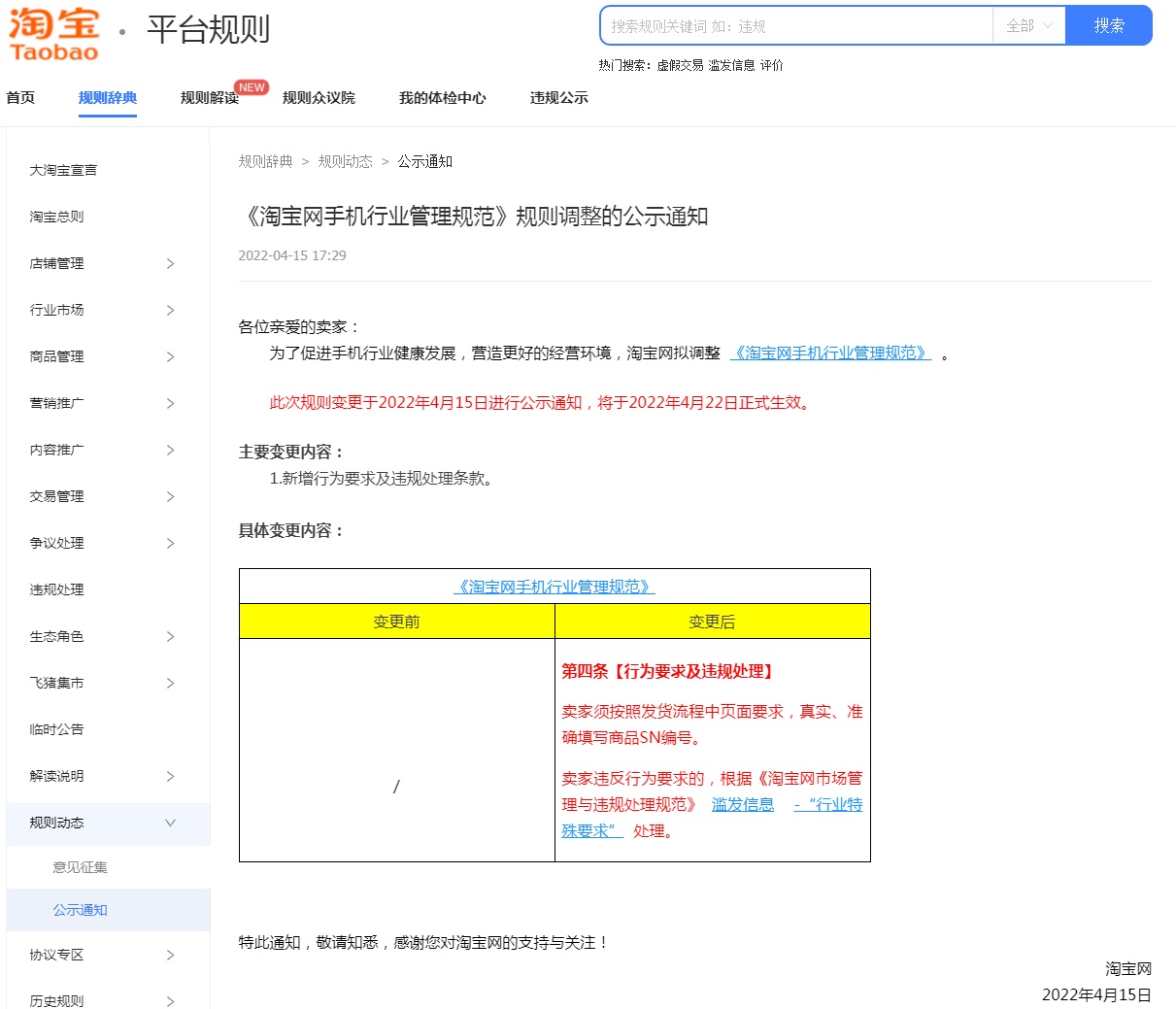Click the 第四条【行为要求及违规处理】 heading
The height and width of the screenshot is (1009, 1176).
tap(669, 671)
